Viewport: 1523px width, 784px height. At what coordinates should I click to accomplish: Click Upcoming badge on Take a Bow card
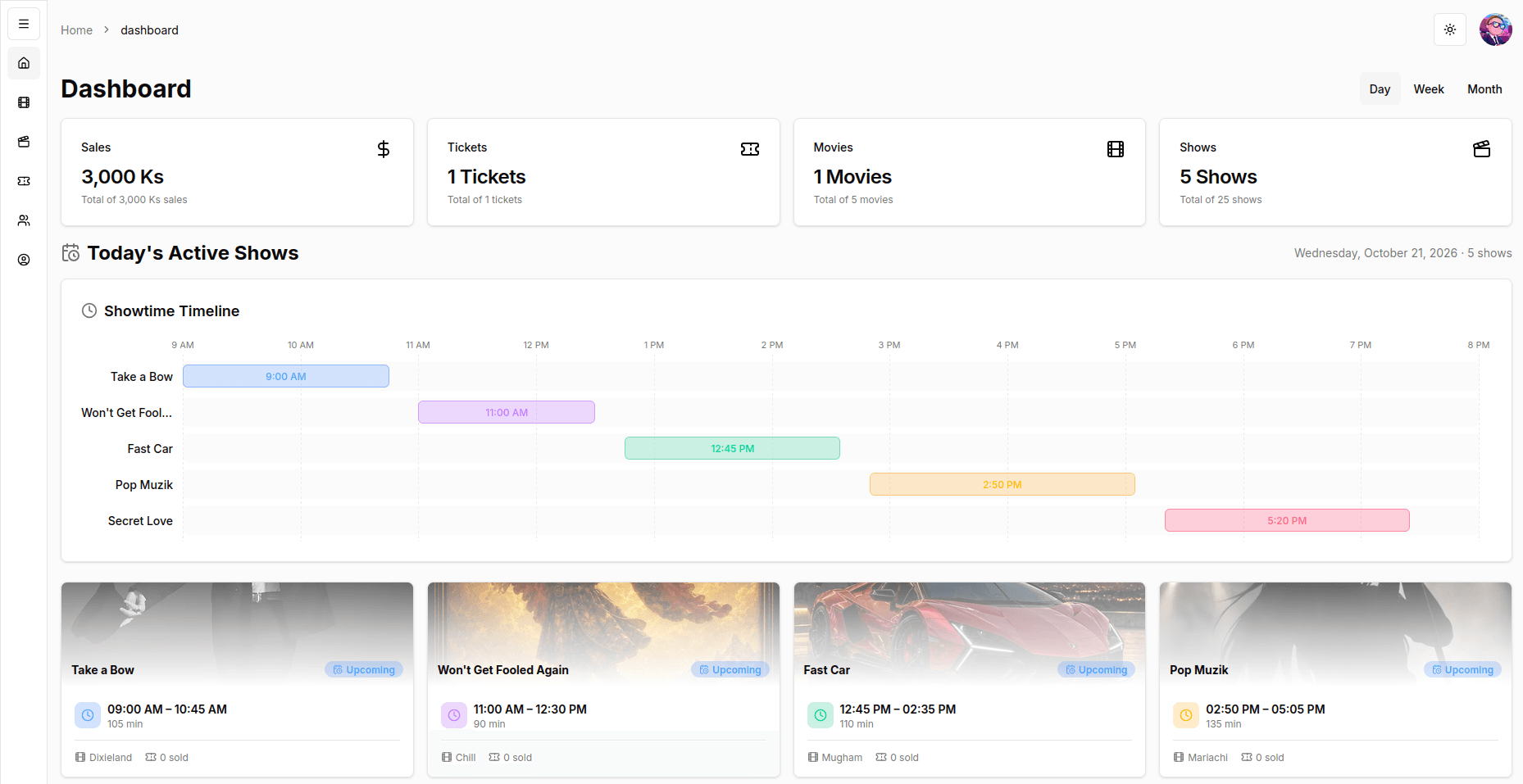tap(364, 669)
